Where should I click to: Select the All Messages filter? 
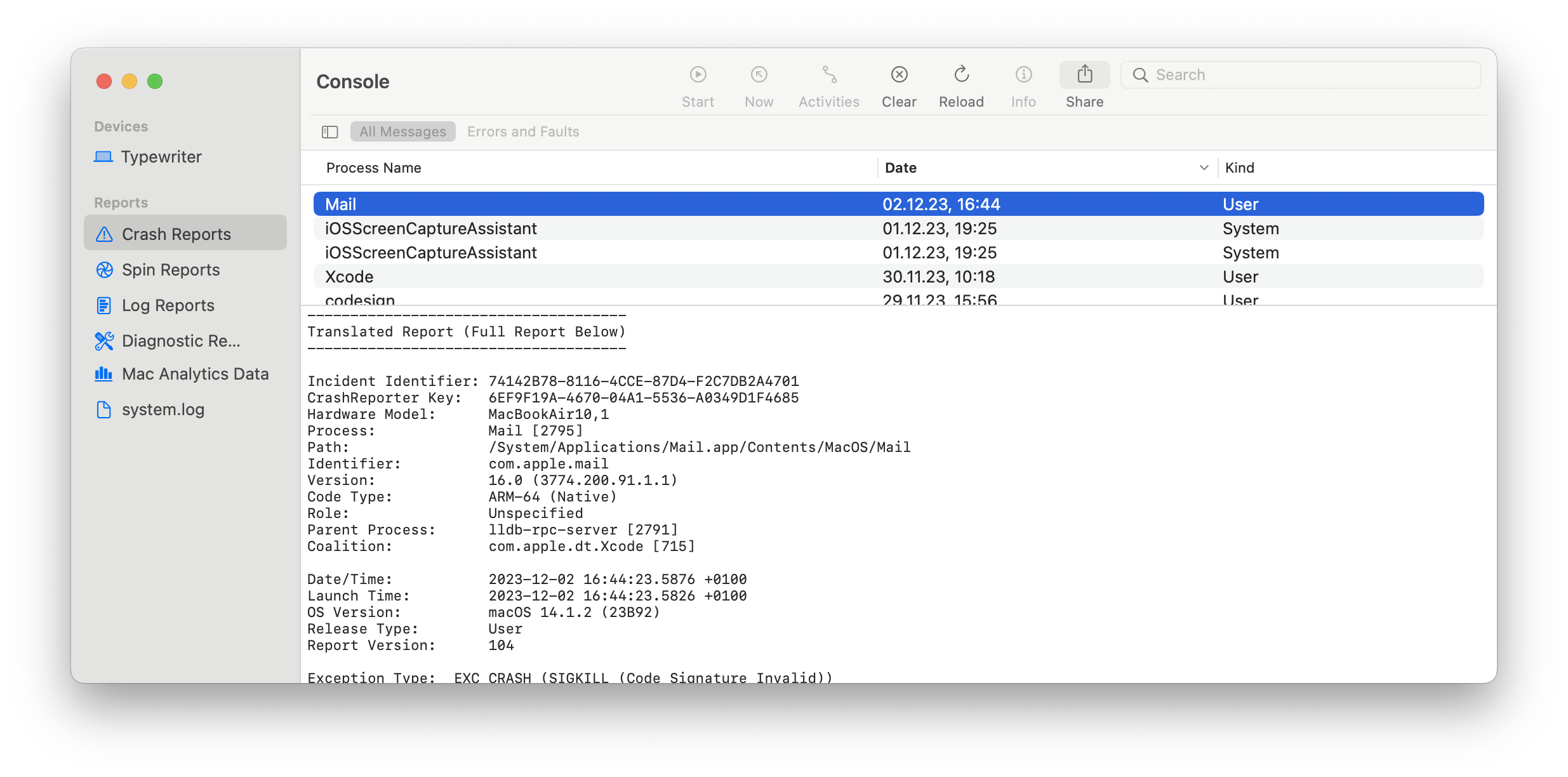pyautogui.click(x=402, y=132)
